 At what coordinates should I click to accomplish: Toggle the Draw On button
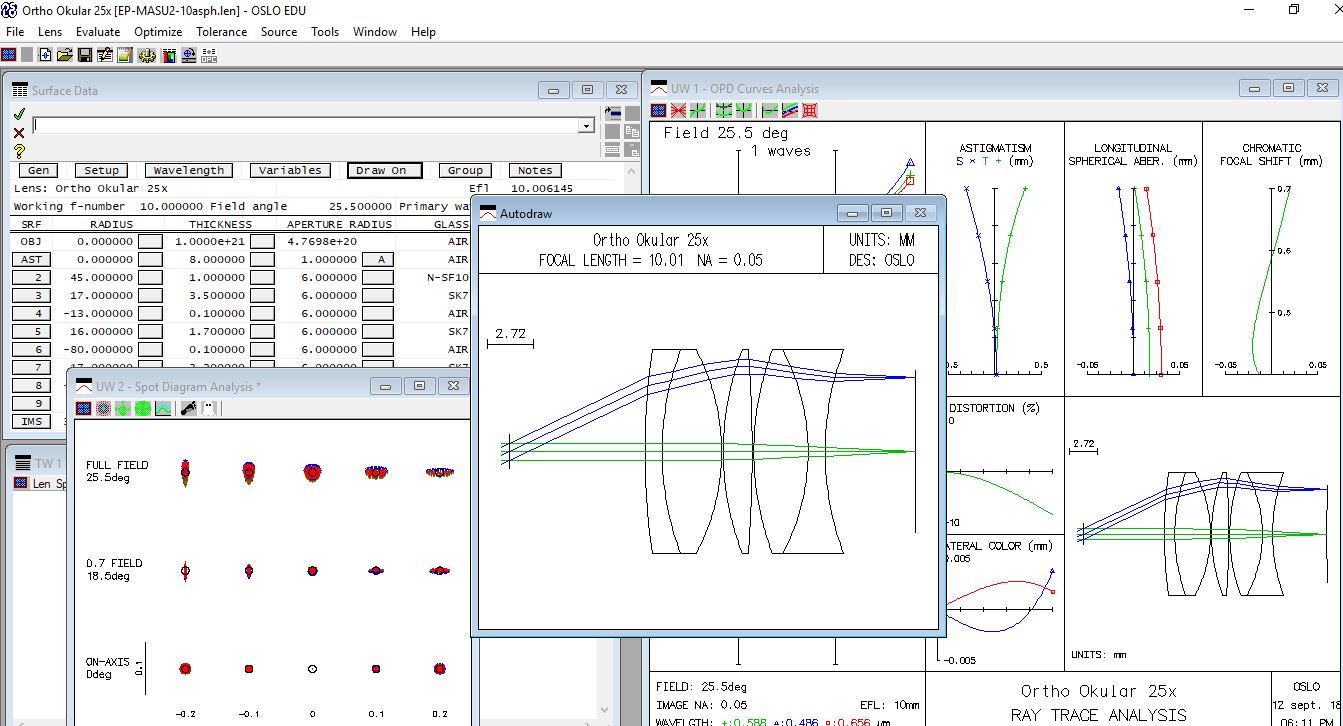pos(384,170)
